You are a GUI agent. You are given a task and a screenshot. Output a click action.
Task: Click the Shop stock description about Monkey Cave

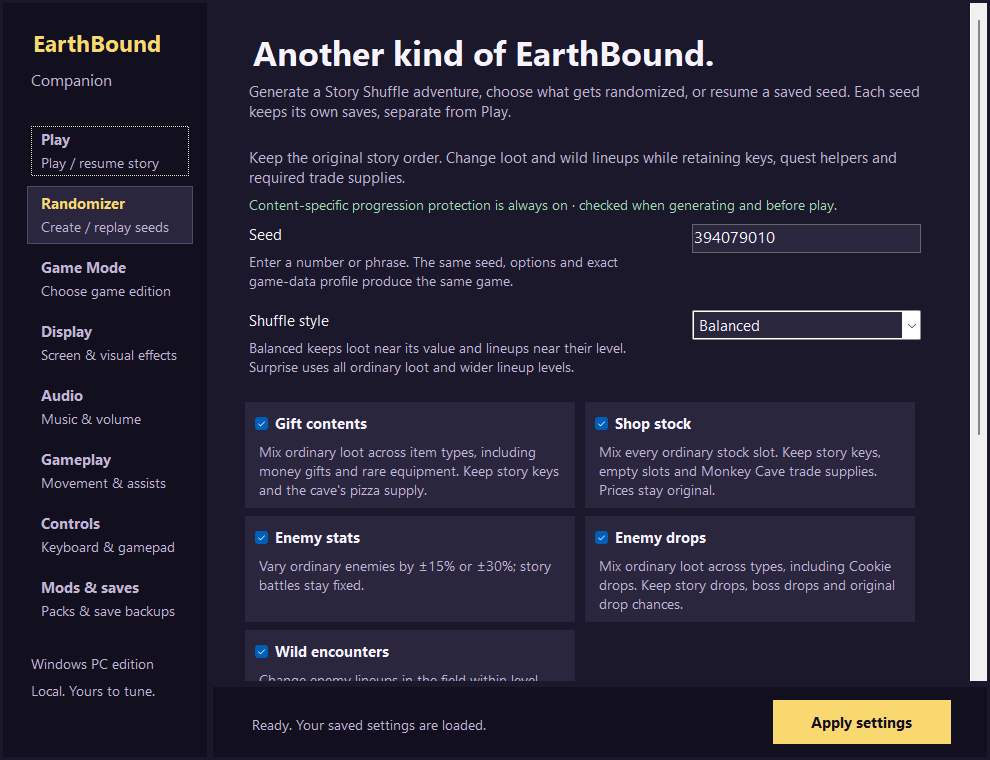click(x=740, y=471)
